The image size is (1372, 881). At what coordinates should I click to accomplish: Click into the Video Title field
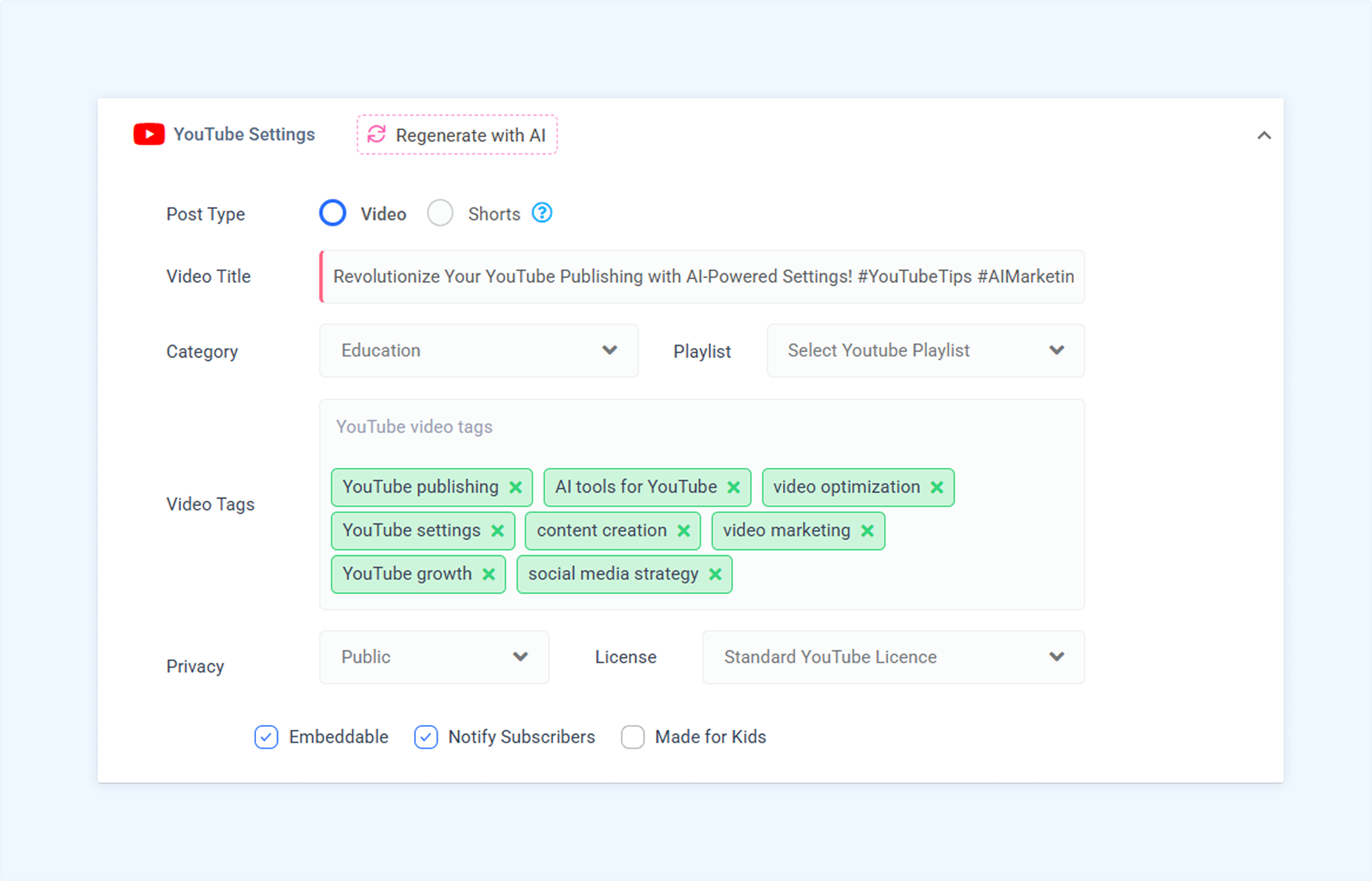[x=702, y=277]
